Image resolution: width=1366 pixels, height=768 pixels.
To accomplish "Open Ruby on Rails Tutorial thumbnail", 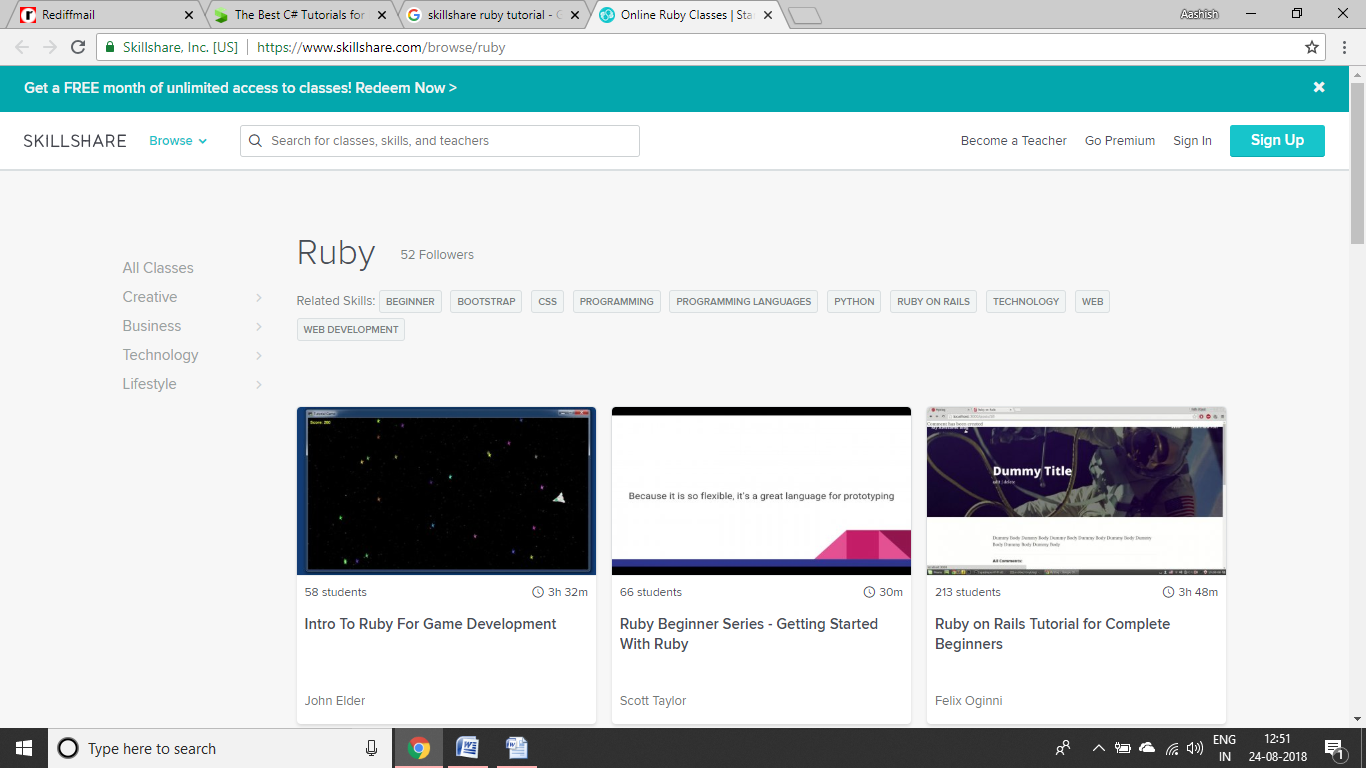I will pos(1076,491).
